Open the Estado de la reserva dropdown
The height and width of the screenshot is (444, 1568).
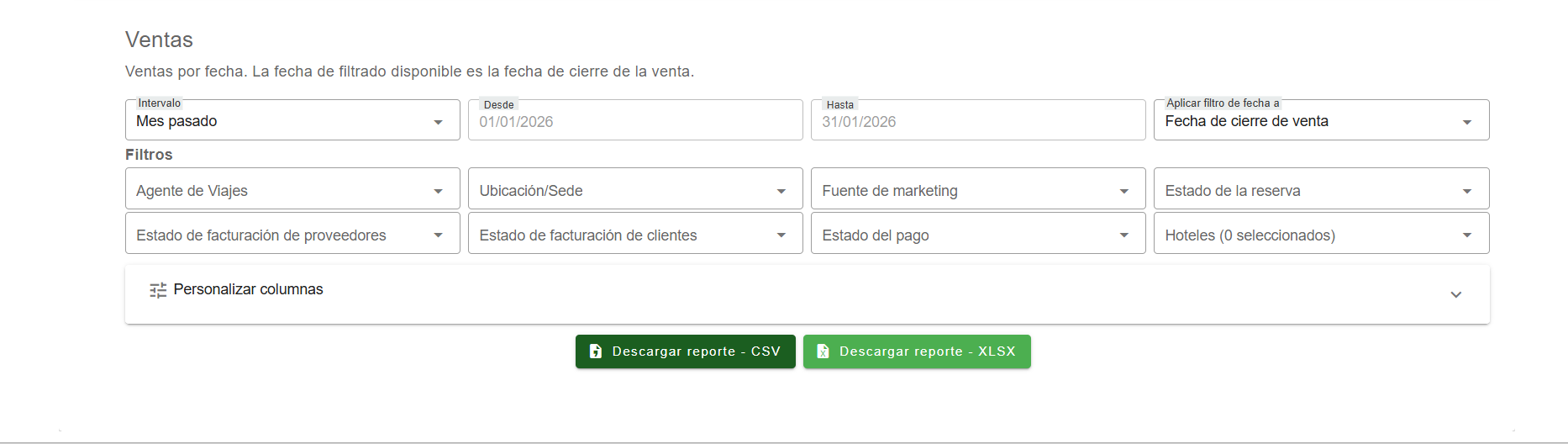point(1320,190)
